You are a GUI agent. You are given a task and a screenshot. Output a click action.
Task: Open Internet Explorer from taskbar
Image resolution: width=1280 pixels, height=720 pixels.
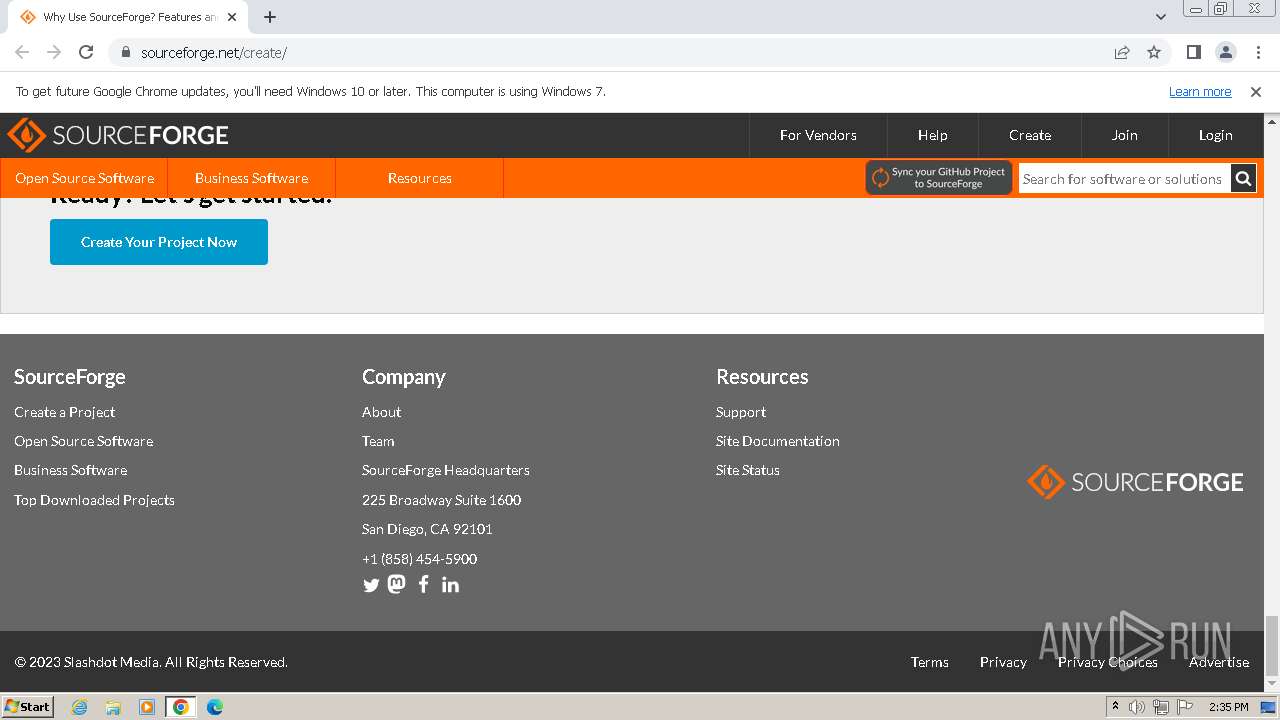(x=79, y=707)
